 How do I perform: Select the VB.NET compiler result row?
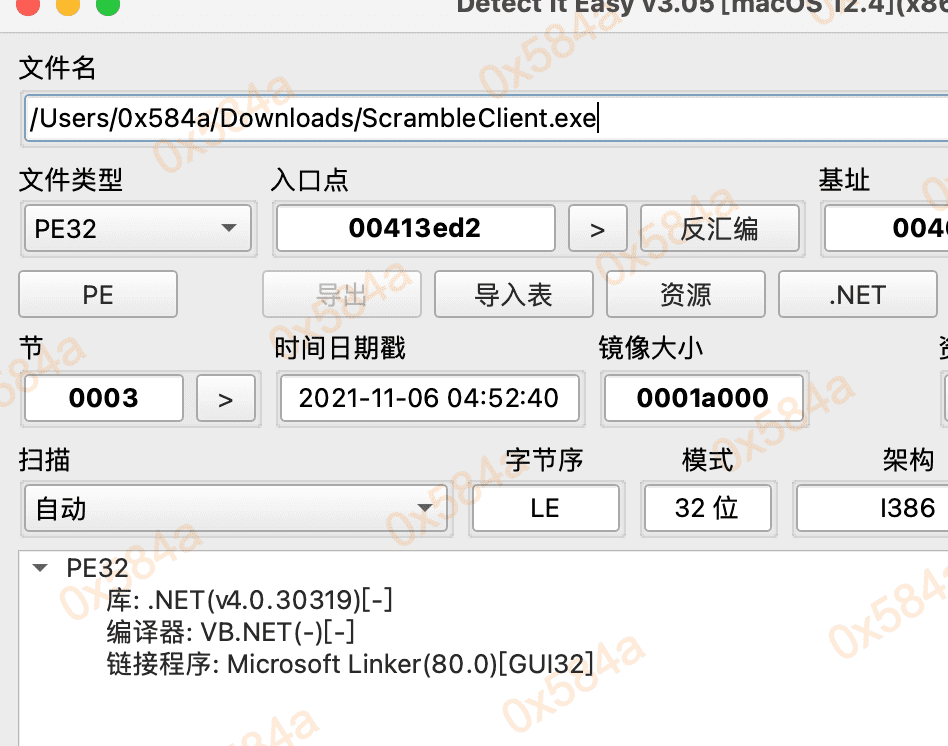pyautogui.click(x=230, y=632)
